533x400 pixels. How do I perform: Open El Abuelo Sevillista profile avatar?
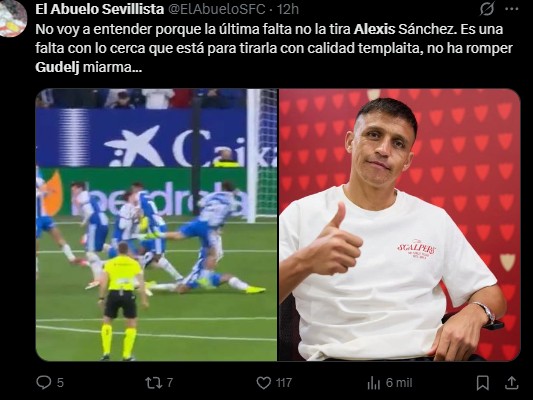coord(13,17)
